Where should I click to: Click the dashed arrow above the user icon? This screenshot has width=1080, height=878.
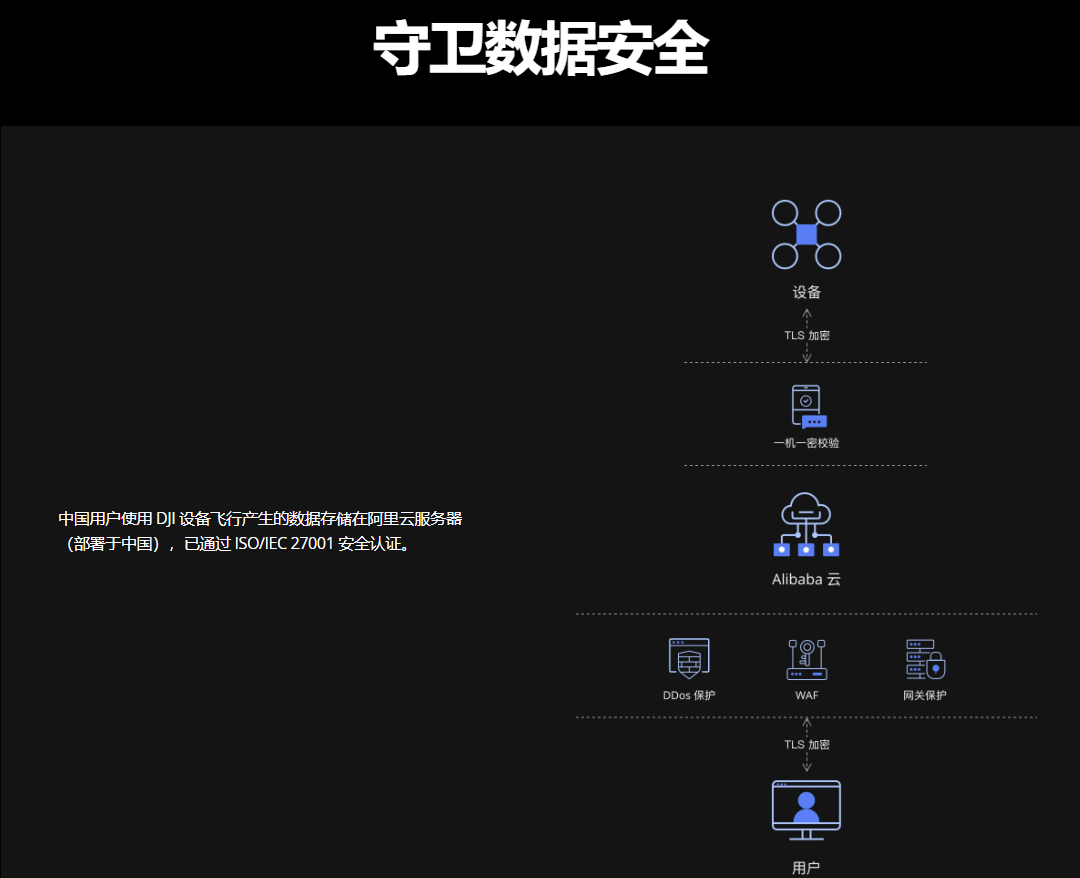pos(807,763)
